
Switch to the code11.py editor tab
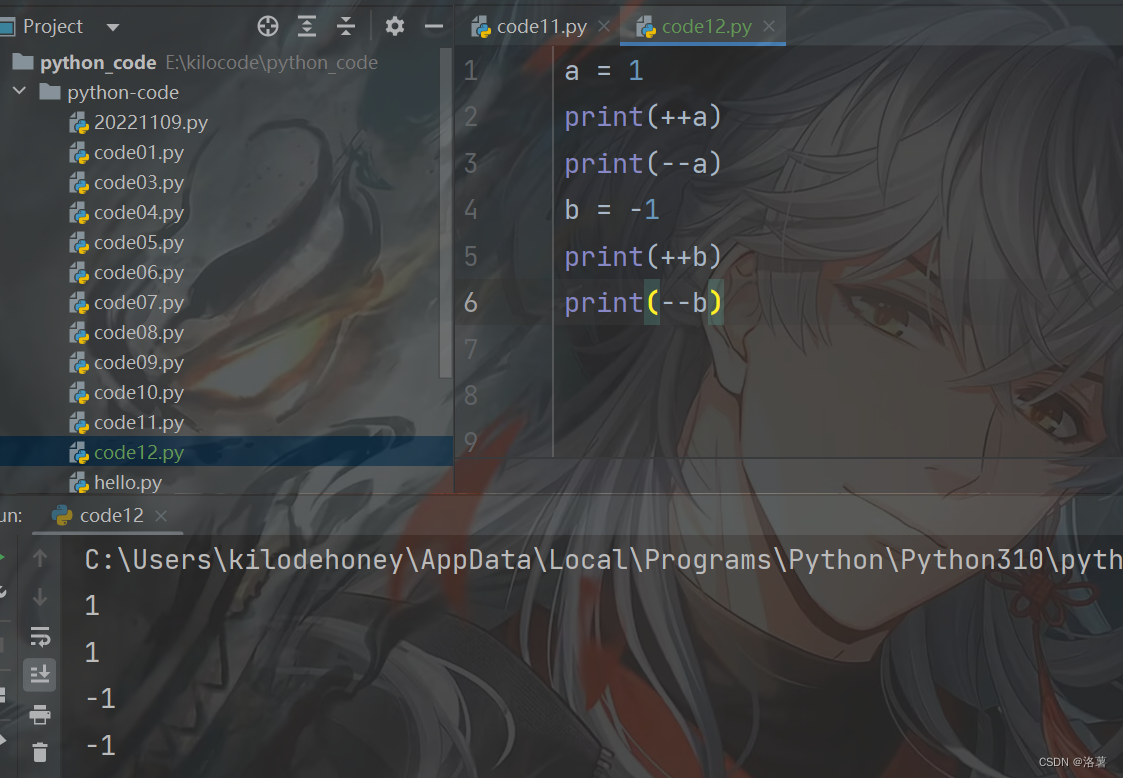541,27
